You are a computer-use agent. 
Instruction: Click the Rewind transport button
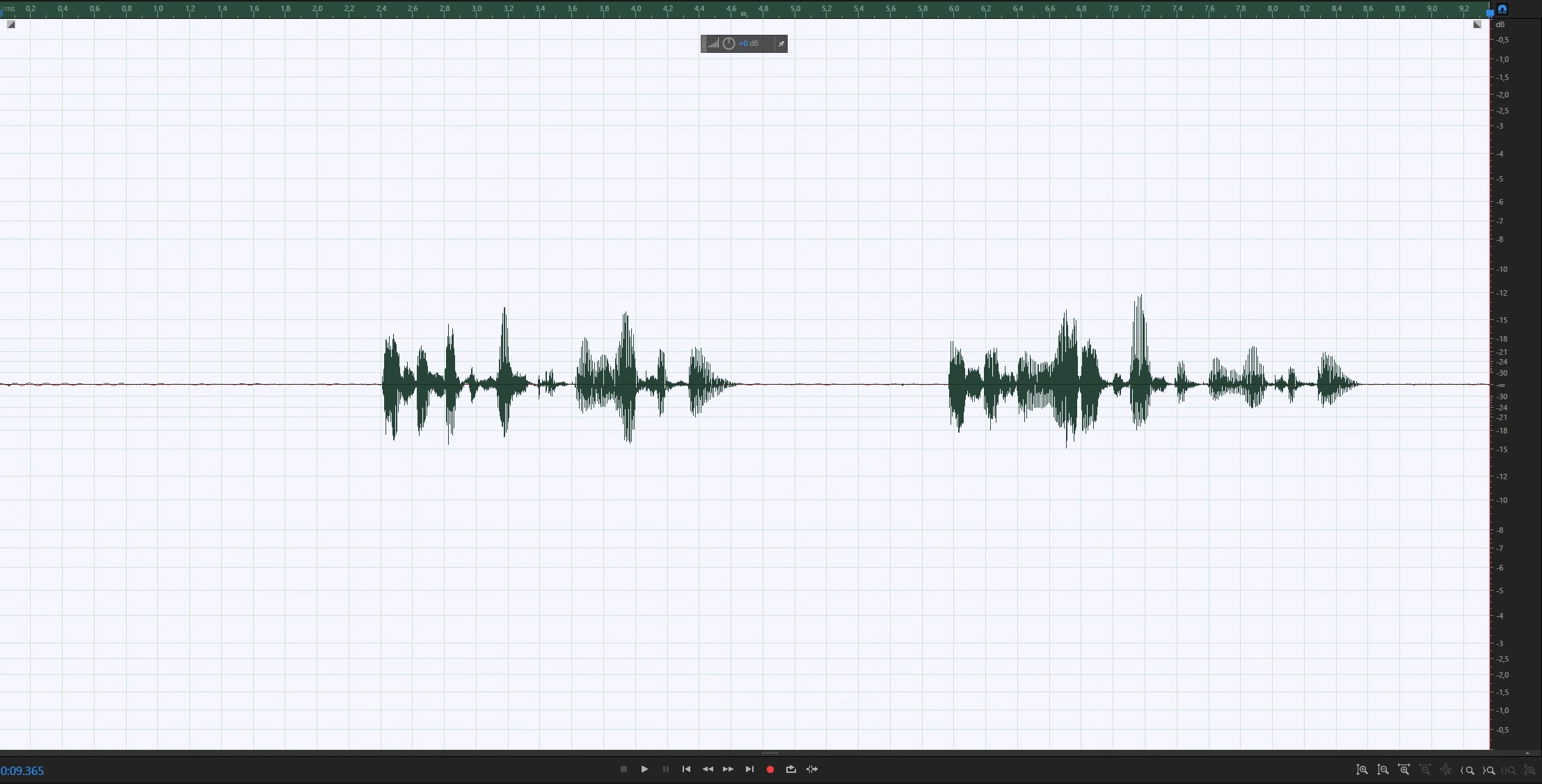(707, 769)
